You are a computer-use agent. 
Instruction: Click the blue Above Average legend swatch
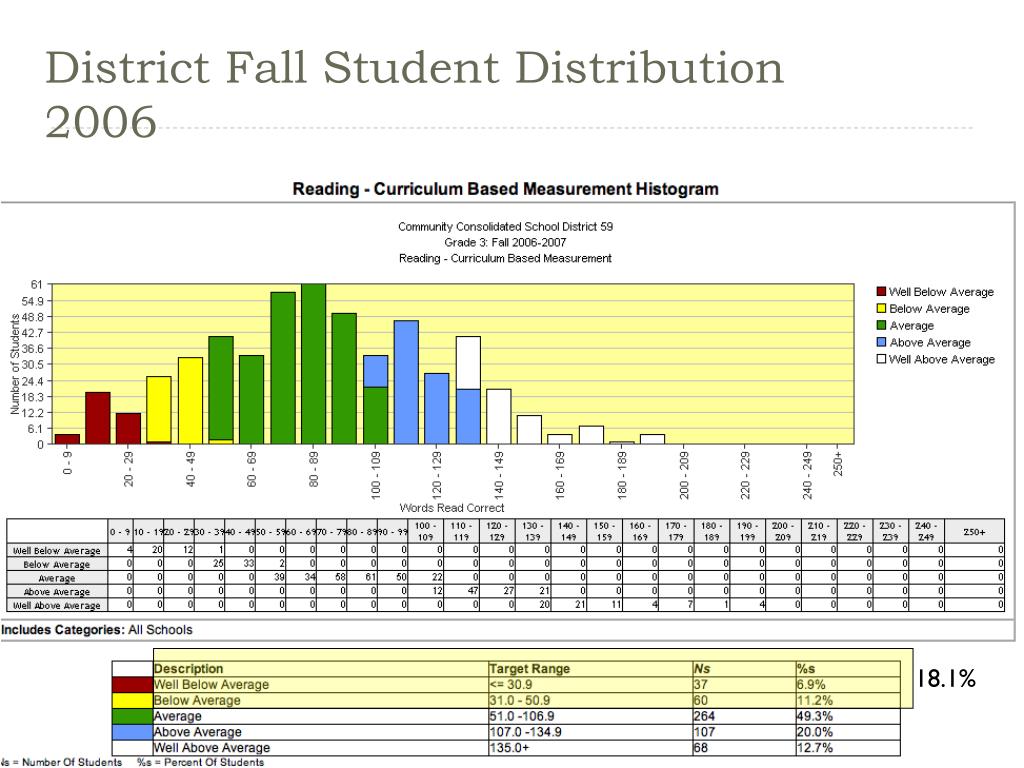click(881, 342)
